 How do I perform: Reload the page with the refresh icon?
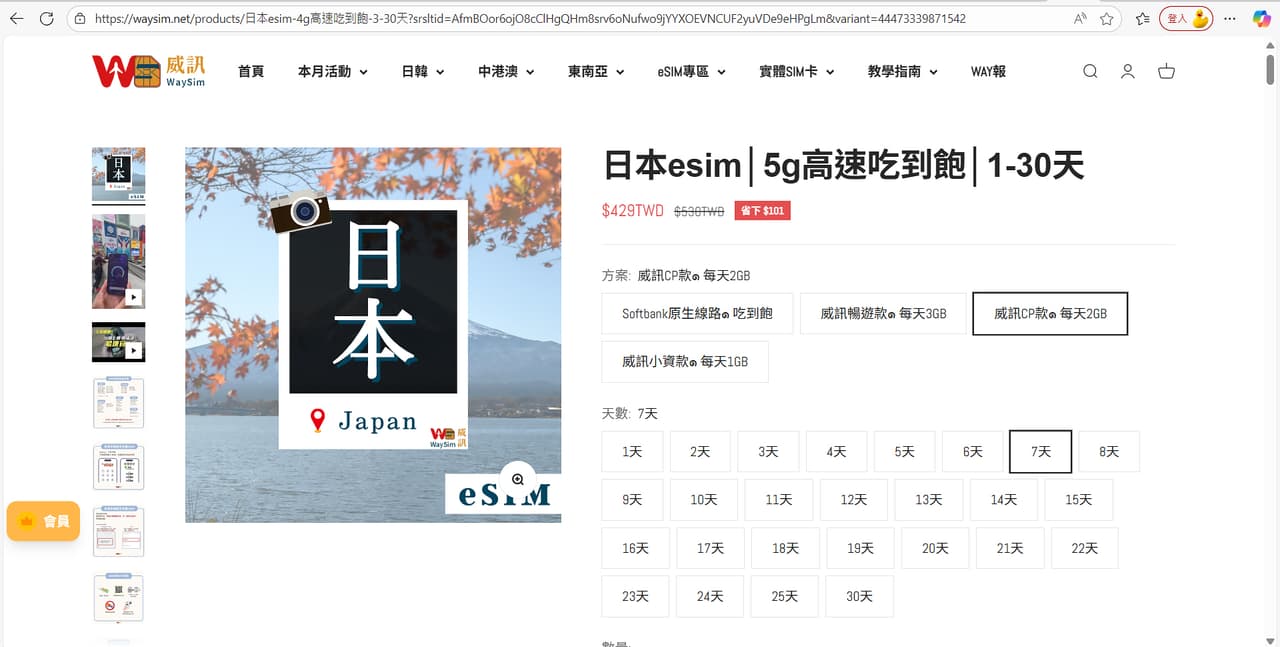click(x=46, y=18)
